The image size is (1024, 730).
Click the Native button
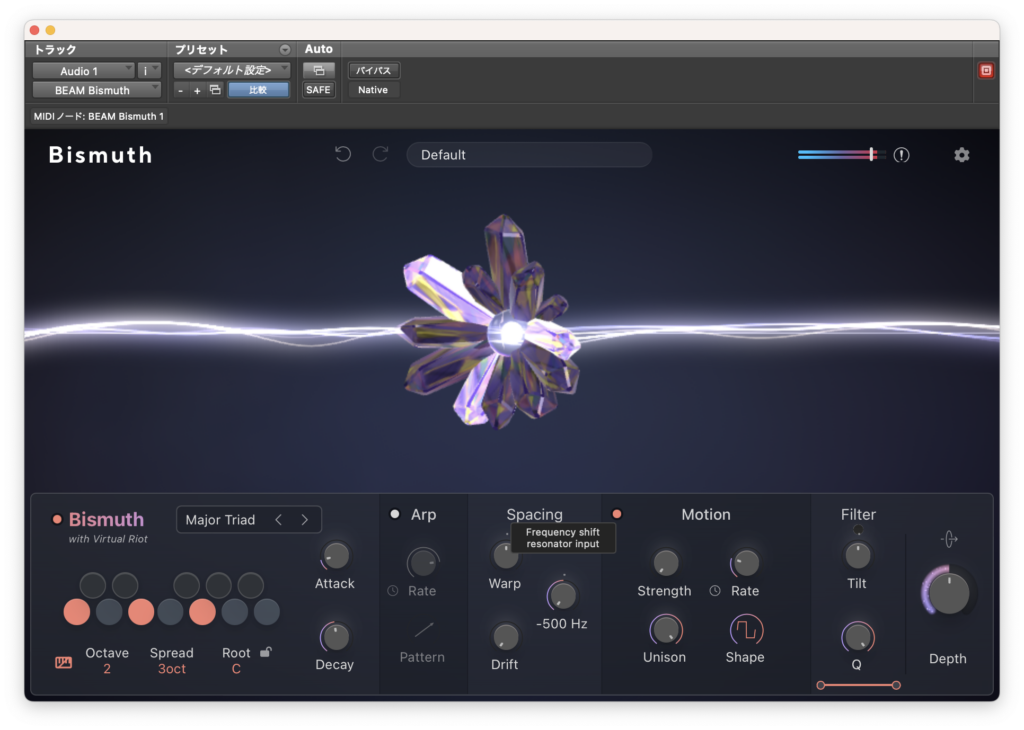pyautogui.click(x=373, y=90)
